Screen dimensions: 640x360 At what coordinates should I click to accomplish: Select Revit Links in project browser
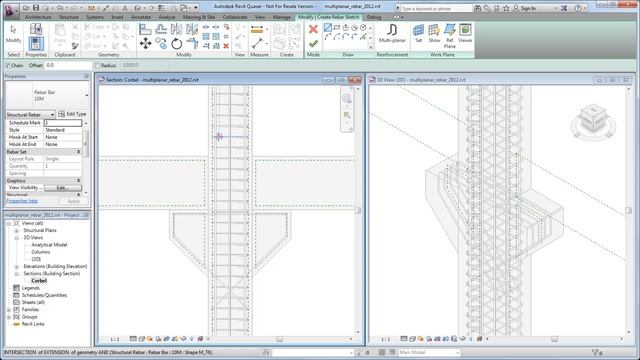click(33, 324)
